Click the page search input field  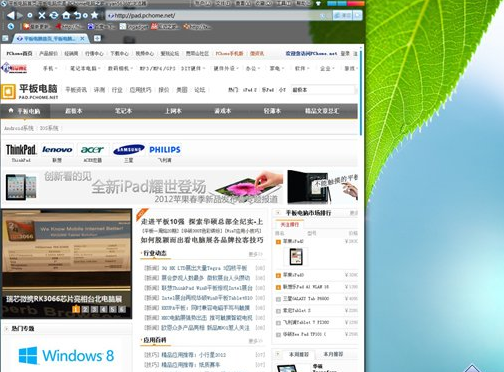(323, 90)
